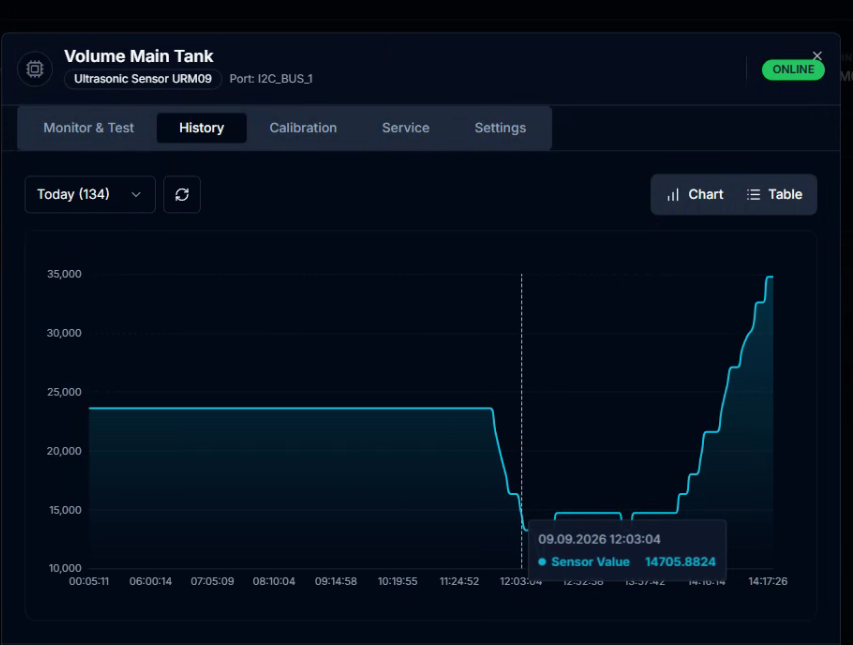Click the Sensor Value label in tooltip

[590, 562]
